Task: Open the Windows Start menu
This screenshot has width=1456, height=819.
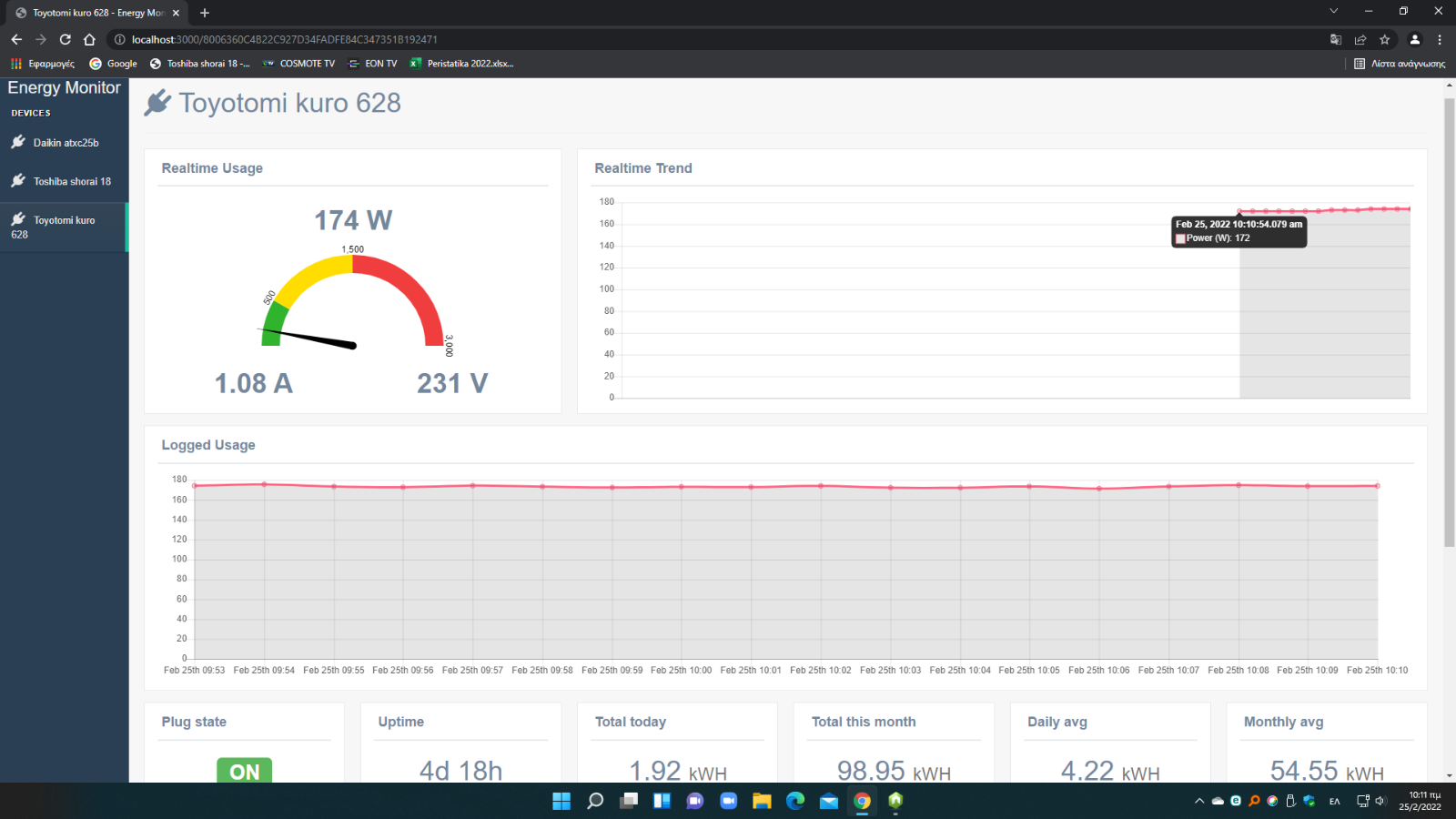Action: (561, 801)
